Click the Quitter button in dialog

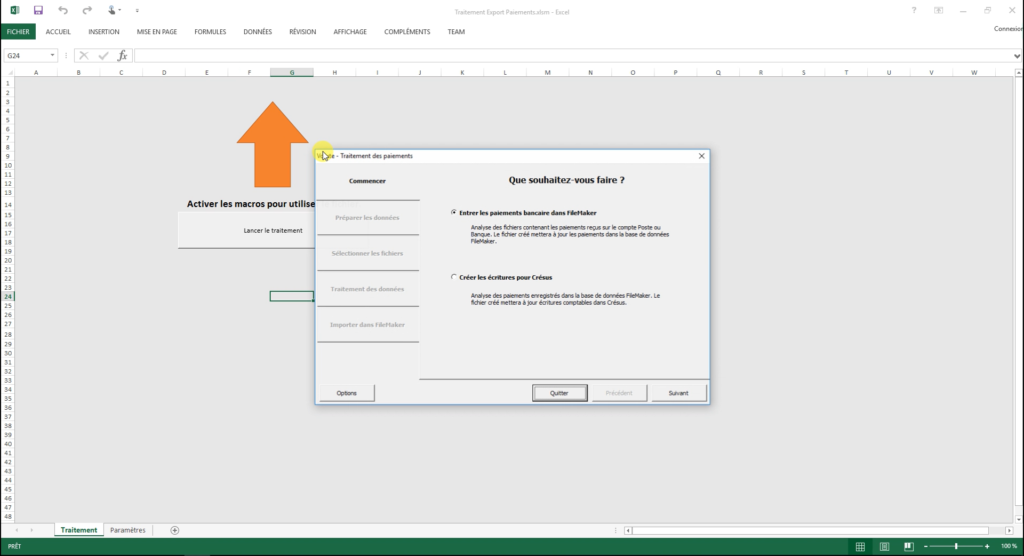coord(560,393)
